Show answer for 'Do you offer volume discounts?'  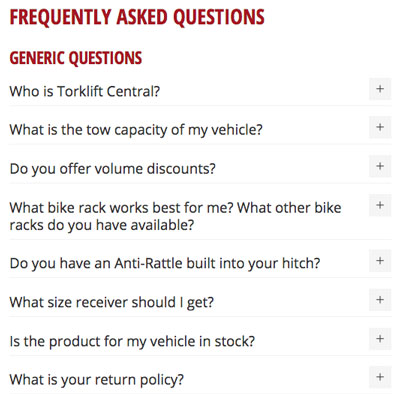click(113, 169)
